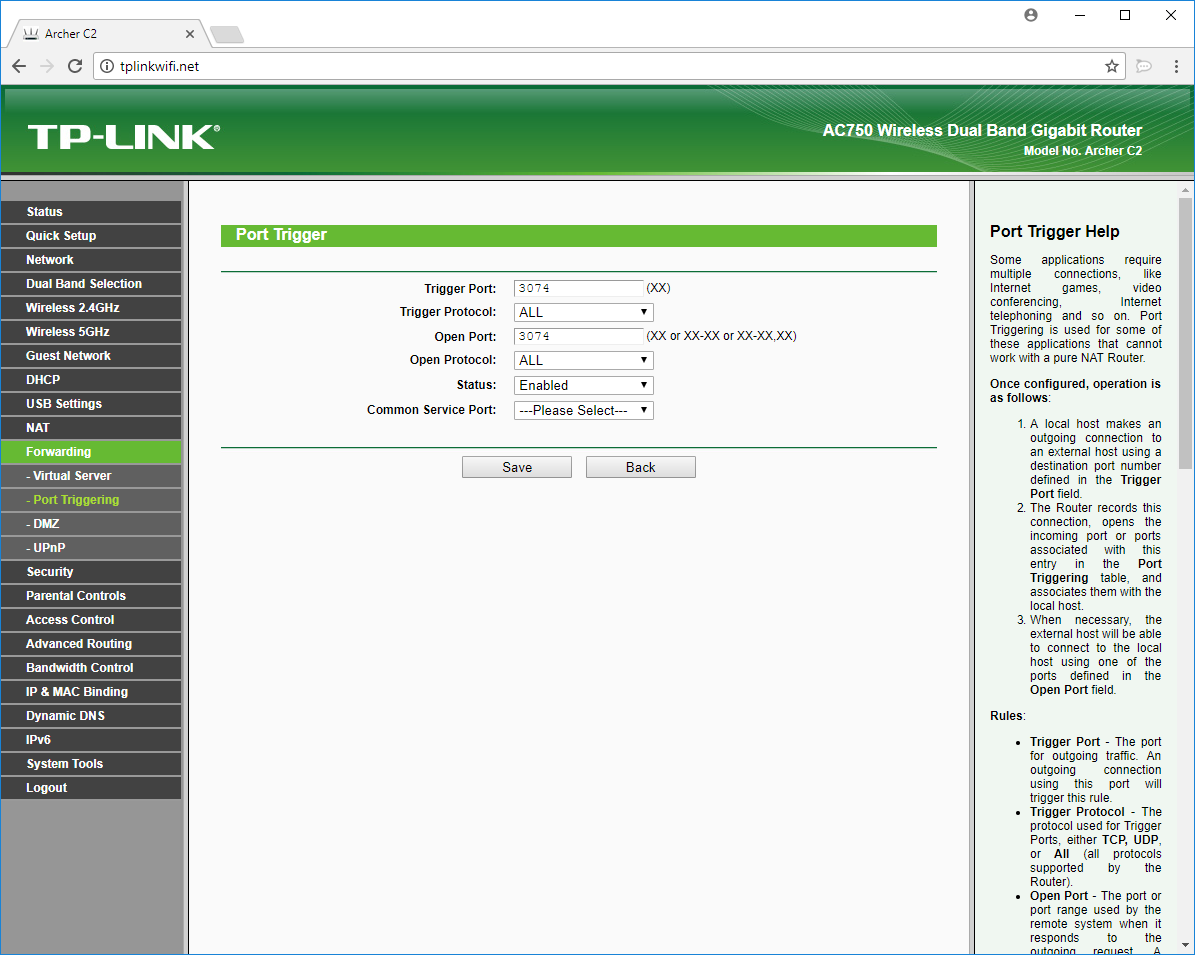The image size is (1195, 955).
Task: Click the site information icon in address bar
Action: tap(107, 66)
